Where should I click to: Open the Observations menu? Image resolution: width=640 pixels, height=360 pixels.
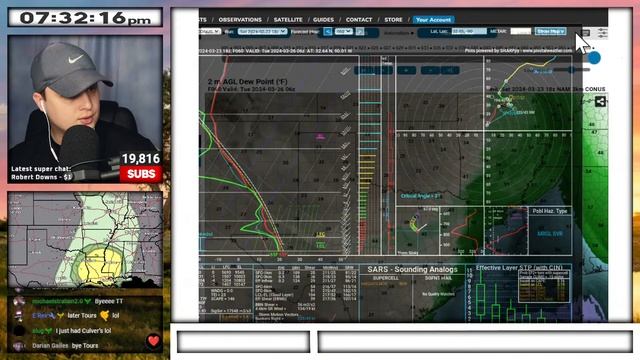(x=240, y=20)
